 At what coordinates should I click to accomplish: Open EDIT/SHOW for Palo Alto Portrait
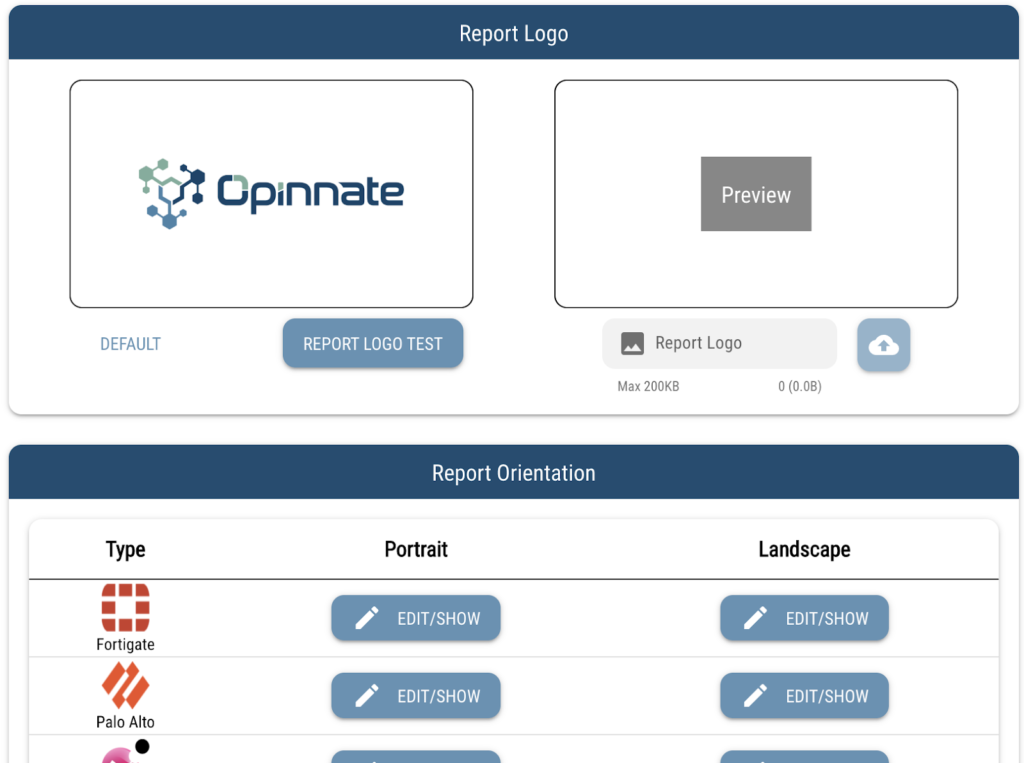(x=416, y=696)
